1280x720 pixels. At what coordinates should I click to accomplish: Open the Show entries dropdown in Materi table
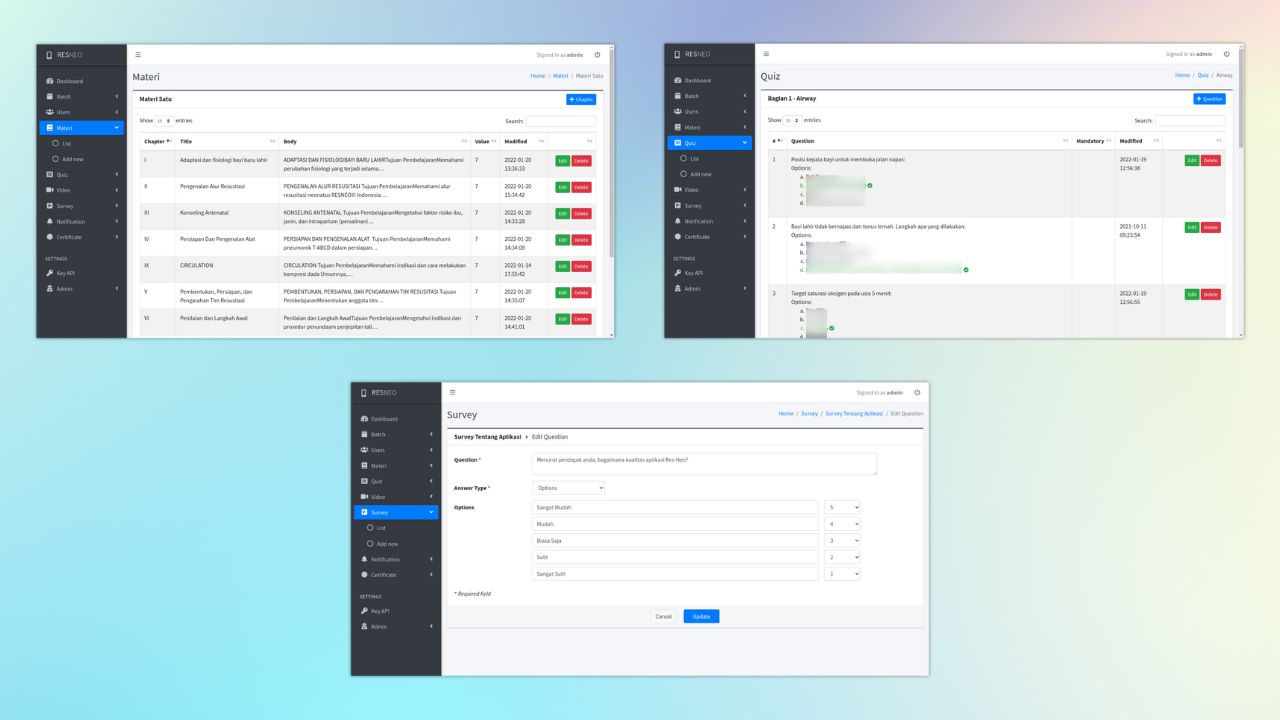(164, 121)
